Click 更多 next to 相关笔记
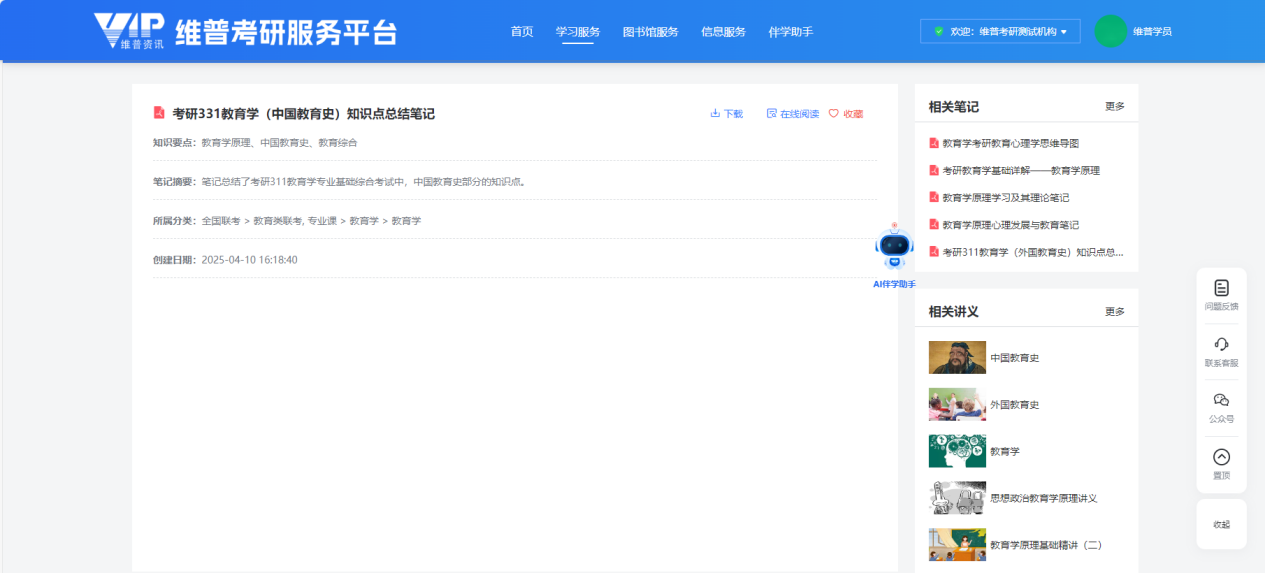1265x573 pixels. pos(1114,107)
